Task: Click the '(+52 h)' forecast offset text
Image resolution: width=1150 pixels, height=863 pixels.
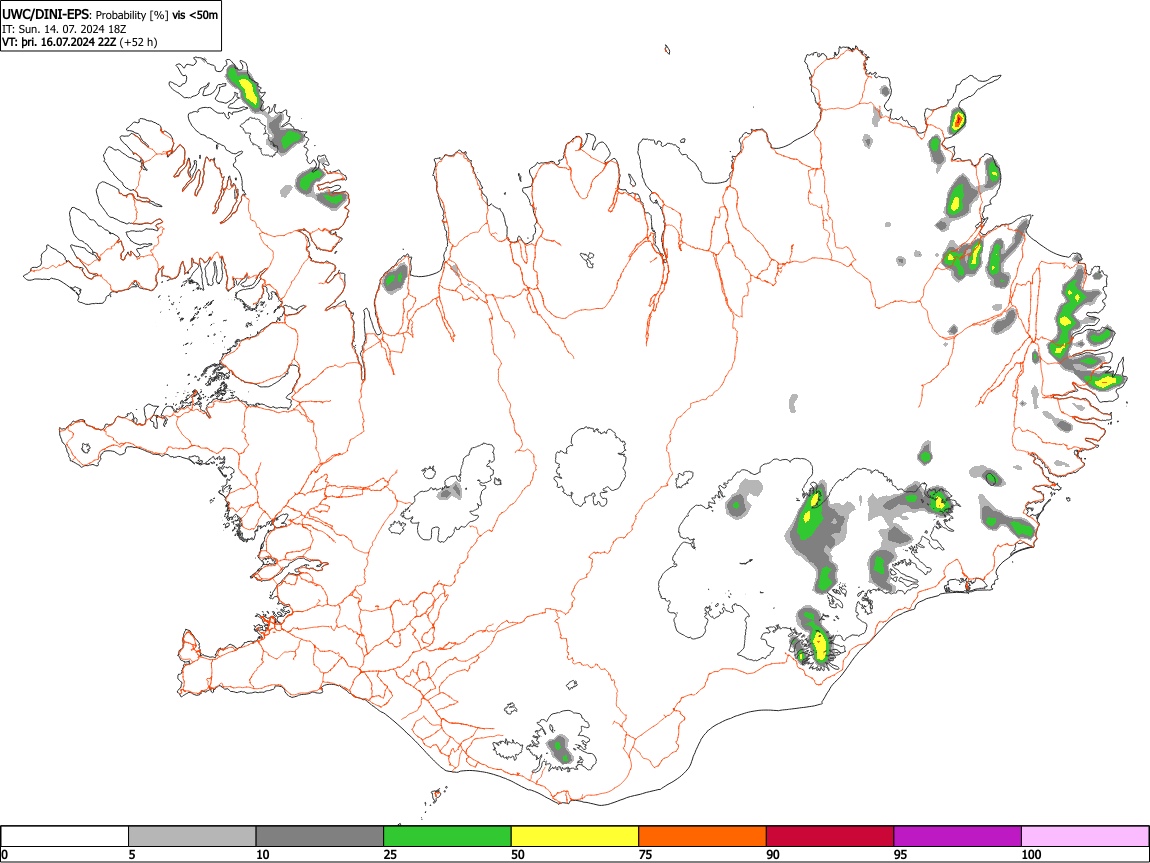Action: coord(138,42)
